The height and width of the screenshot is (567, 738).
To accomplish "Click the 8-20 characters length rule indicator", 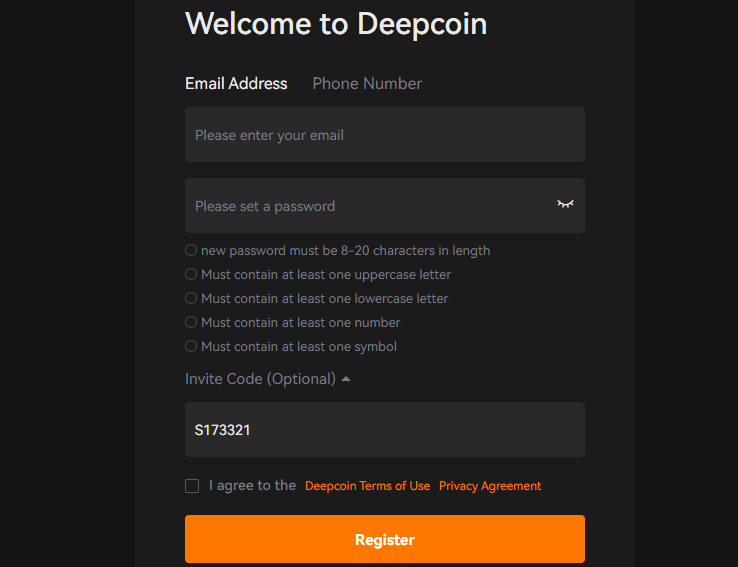I will click(191, 250).
